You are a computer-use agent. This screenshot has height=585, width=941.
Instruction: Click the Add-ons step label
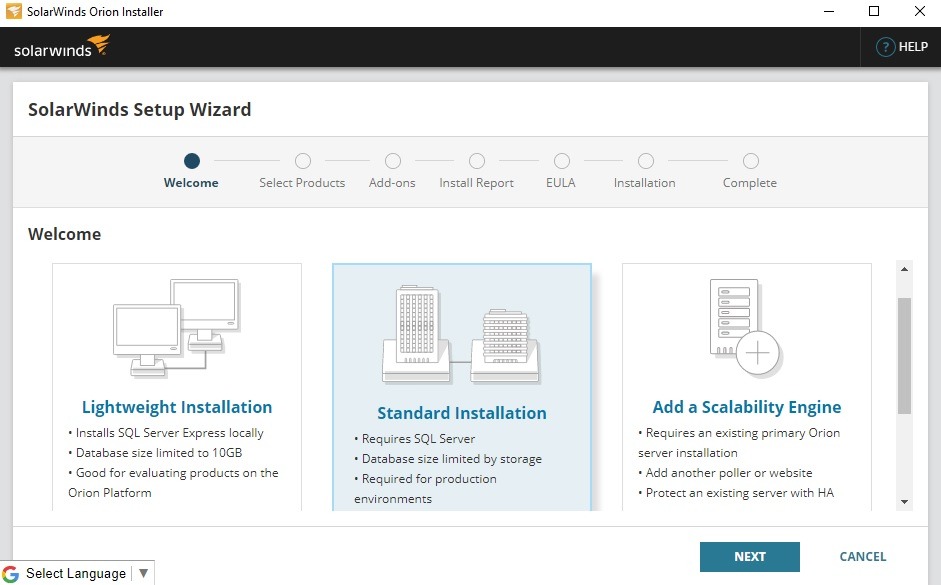[x=392, y=182]
